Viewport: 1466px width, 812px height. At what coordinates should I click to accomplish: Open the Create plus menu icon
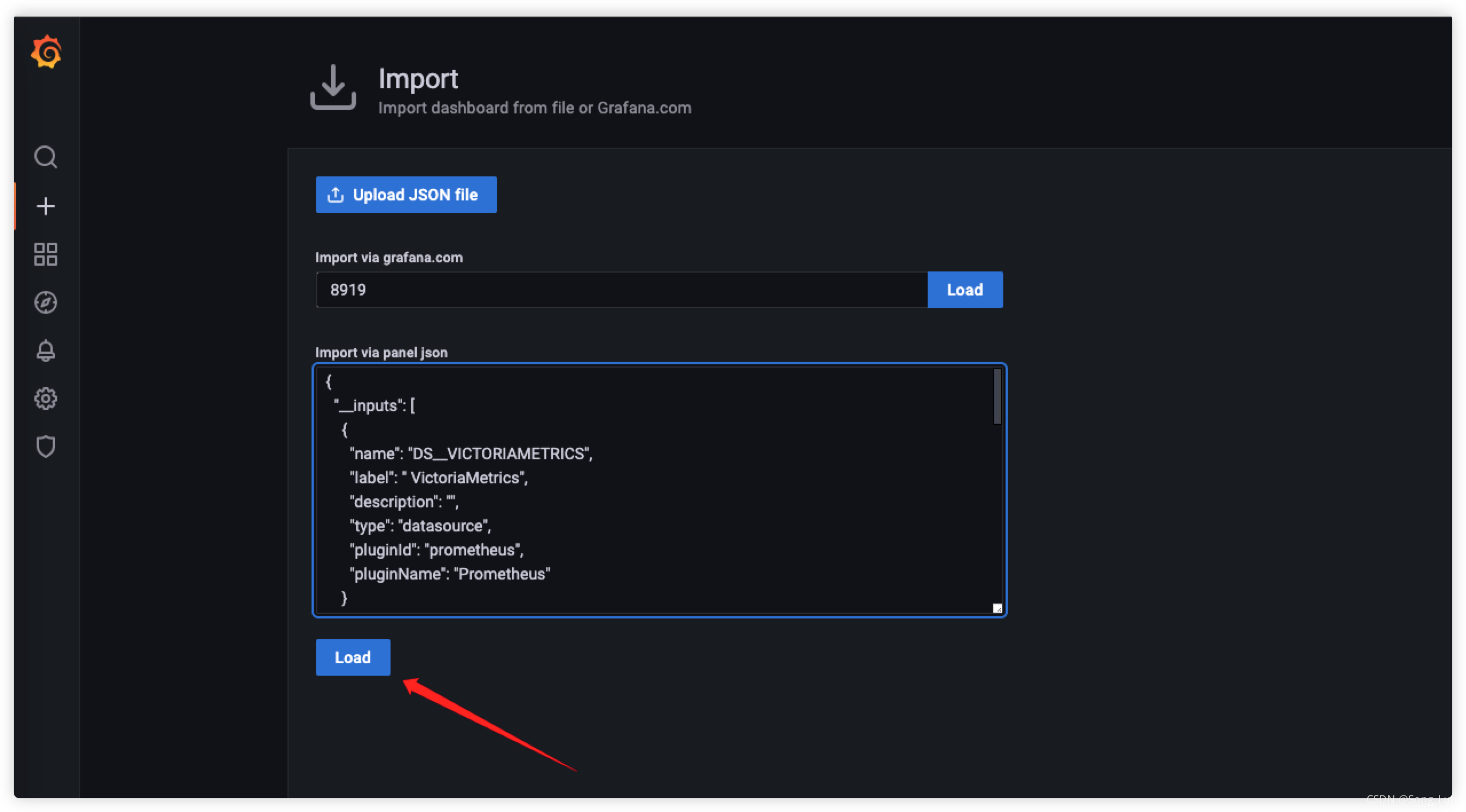pos(46,206)
